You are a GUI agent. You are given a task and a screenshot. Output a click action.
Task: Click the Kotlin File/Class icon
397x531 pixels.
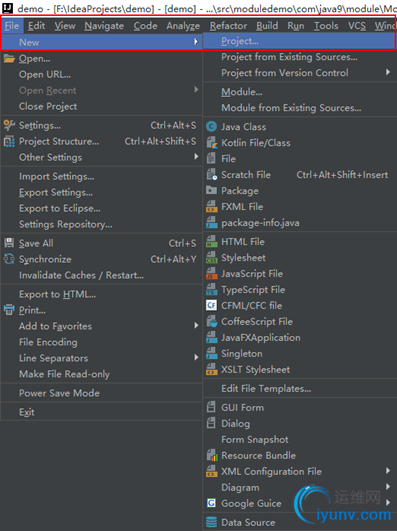click(x=212, y=143)
